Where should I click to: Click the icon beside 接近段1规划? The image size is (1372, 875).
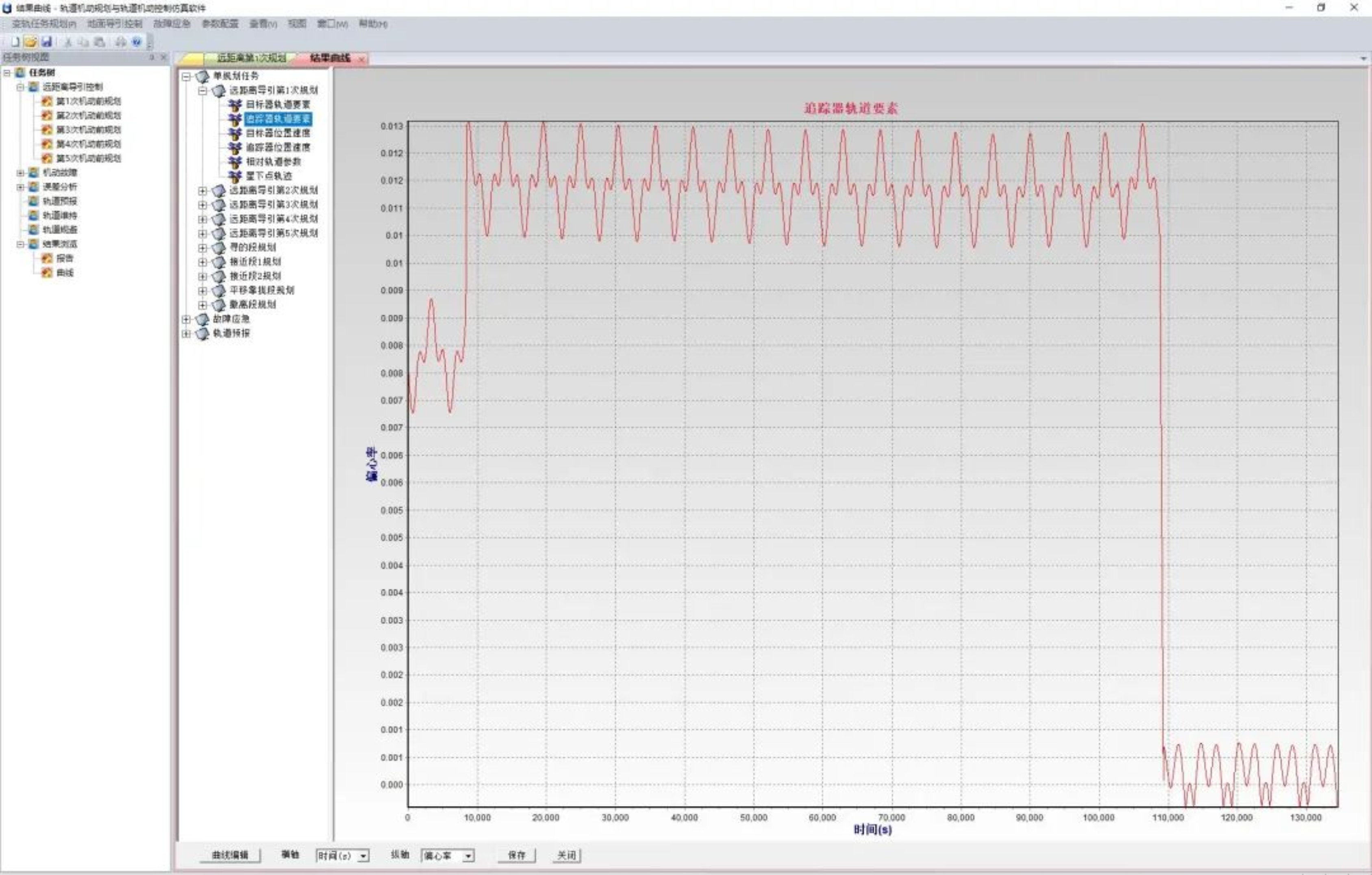pyautogui.click(x=219, y=262)
